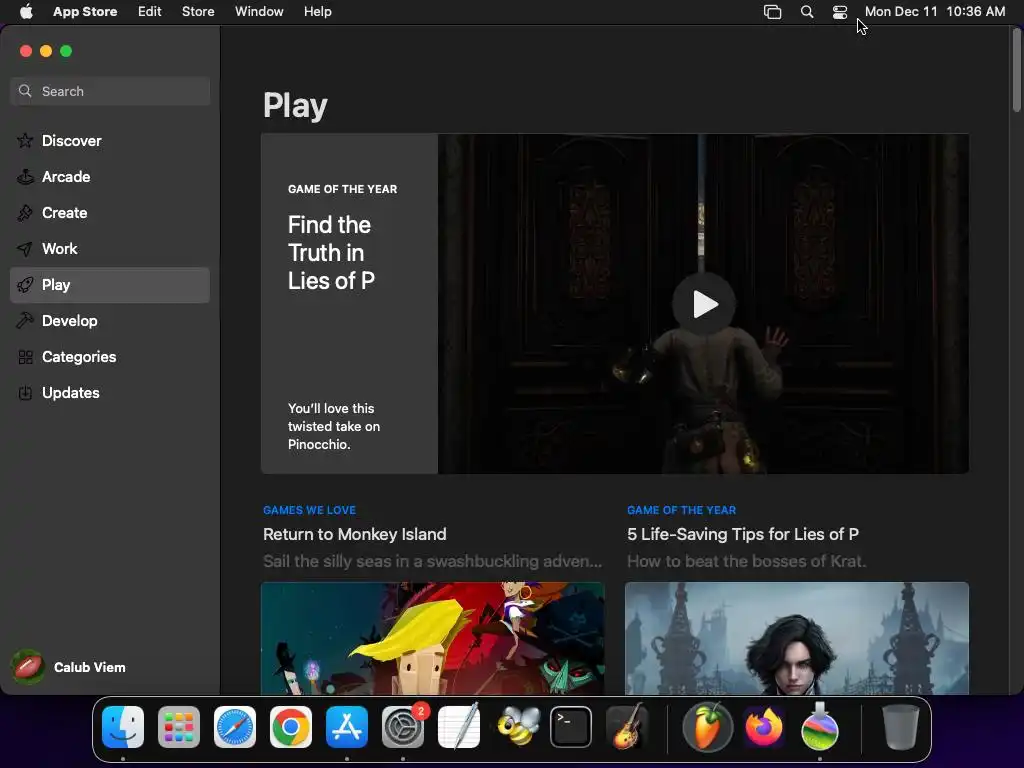The height and width of the screenshot is (768, 1024).
Task: Open the Updates download icon
Action: pos(25,392)
